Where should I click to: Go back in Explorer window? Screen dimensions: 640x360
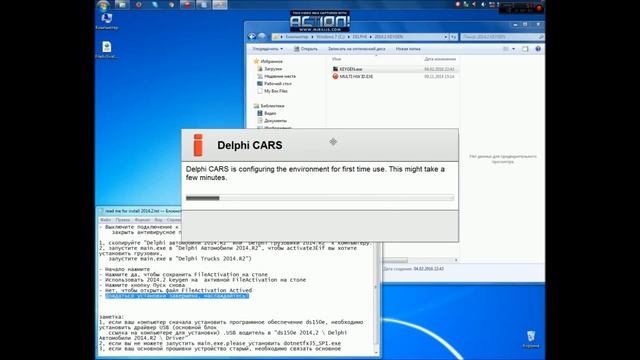[x=252, y=37]
